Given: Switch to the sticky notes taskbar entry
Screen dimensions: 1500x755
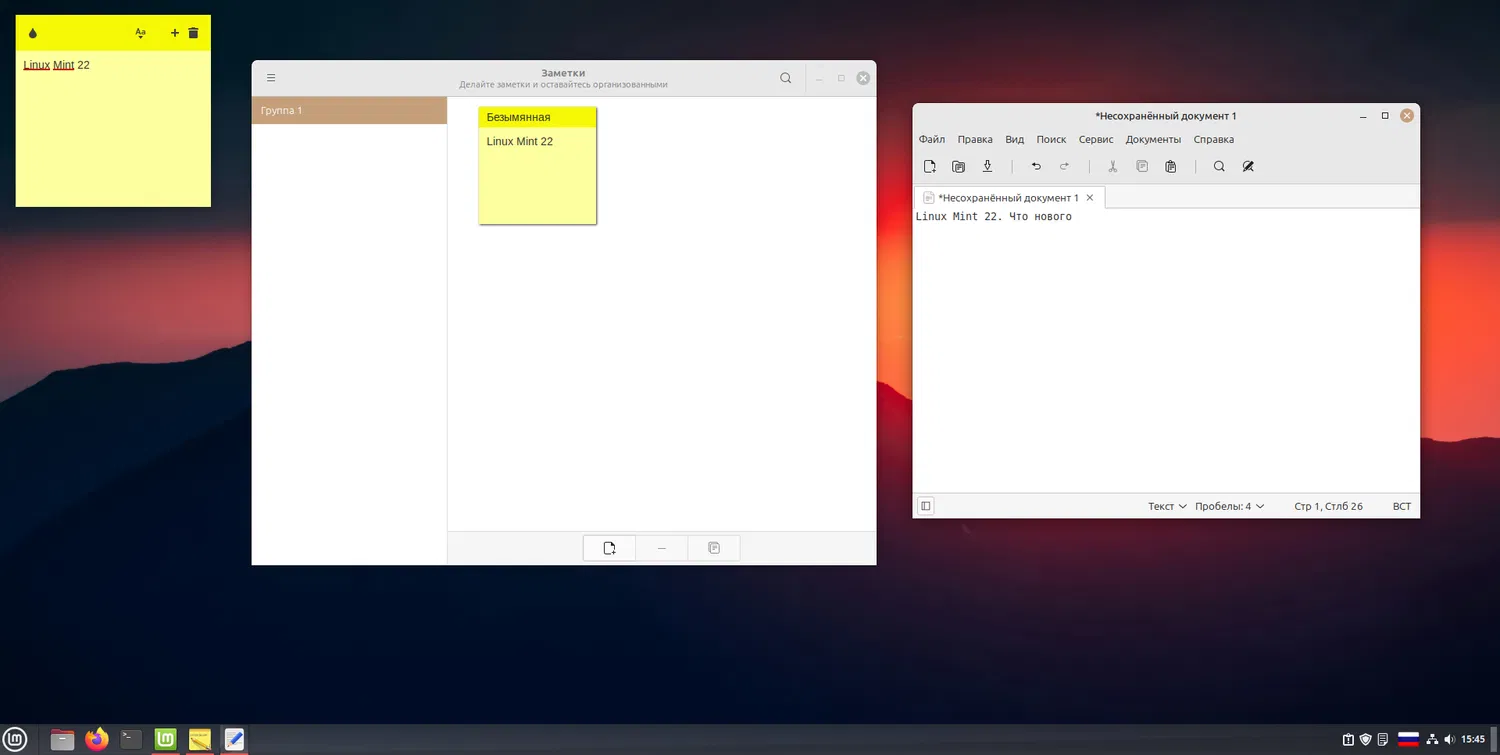Looking at the screenshot, I should [200, 740].
